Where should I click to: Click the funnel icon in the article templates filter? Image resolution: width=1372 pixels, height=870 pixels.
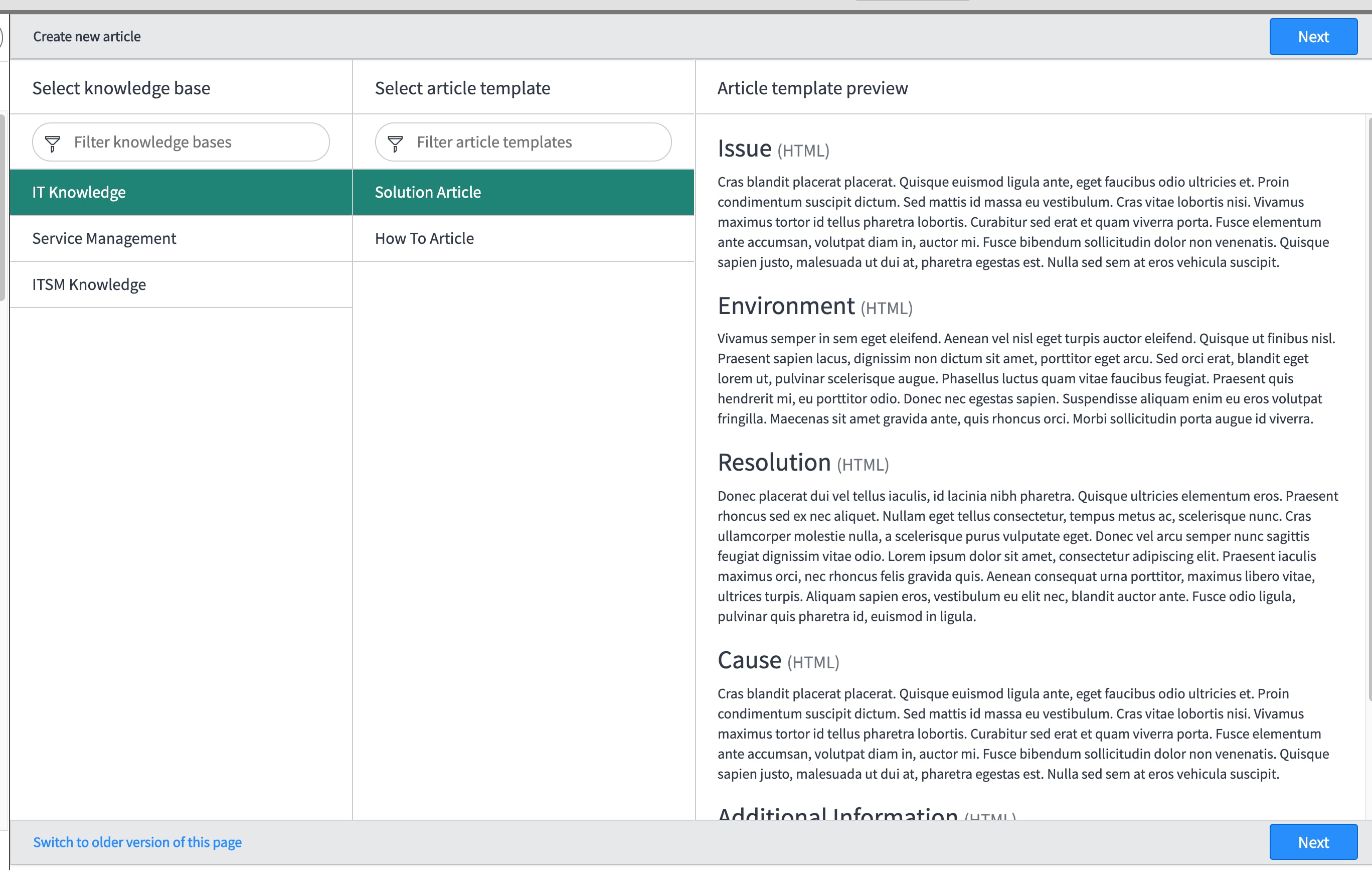(395, 143)
